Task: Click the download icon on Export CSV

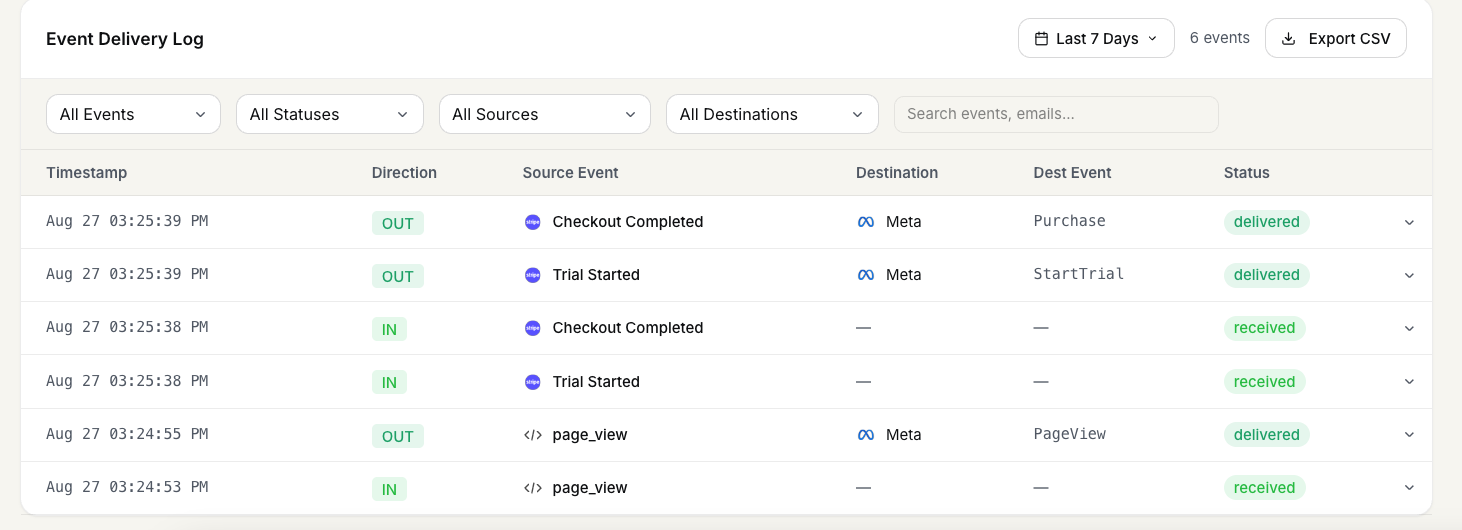Action: (1289, 39)
